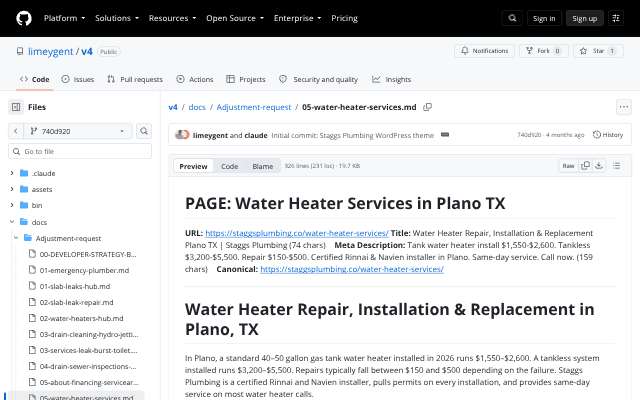The width and height of the screenshot is (640, 400).
Task: Open the URL staggsplumbing water-heater-services link
Action: point(297,233)
